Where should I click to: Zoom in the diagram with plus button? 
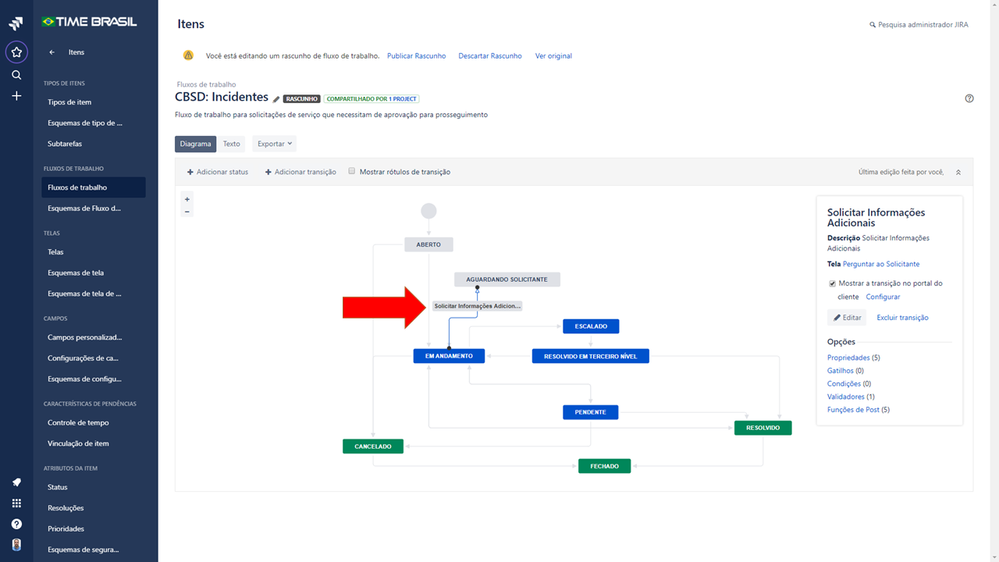tap(187, 199)
